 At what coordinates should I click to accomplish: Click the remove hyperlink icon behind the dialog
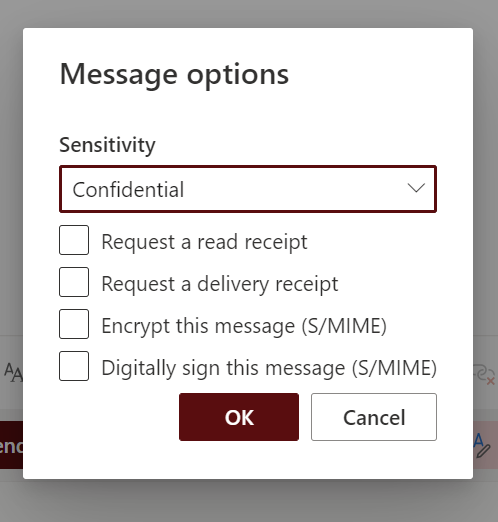tap(484, 375)
